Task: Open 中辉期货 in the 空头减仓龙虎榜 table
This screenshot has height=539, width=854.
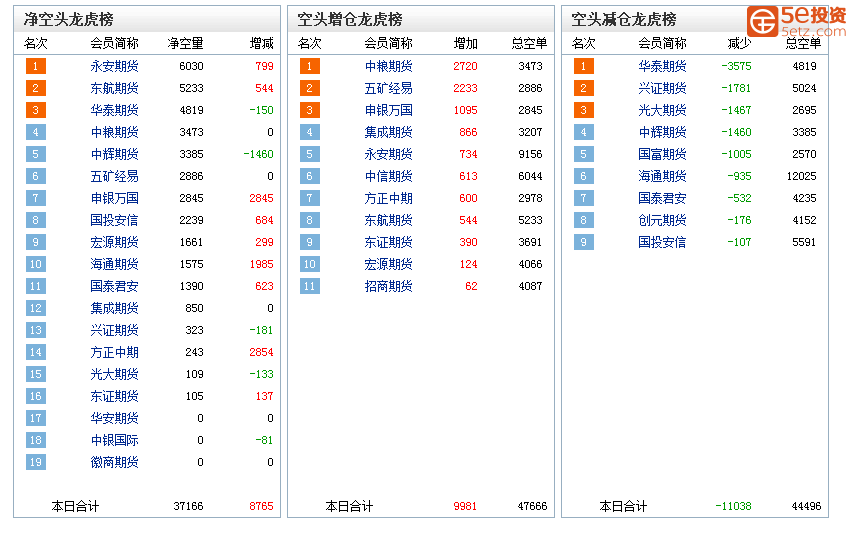Action: pos(662,132)
